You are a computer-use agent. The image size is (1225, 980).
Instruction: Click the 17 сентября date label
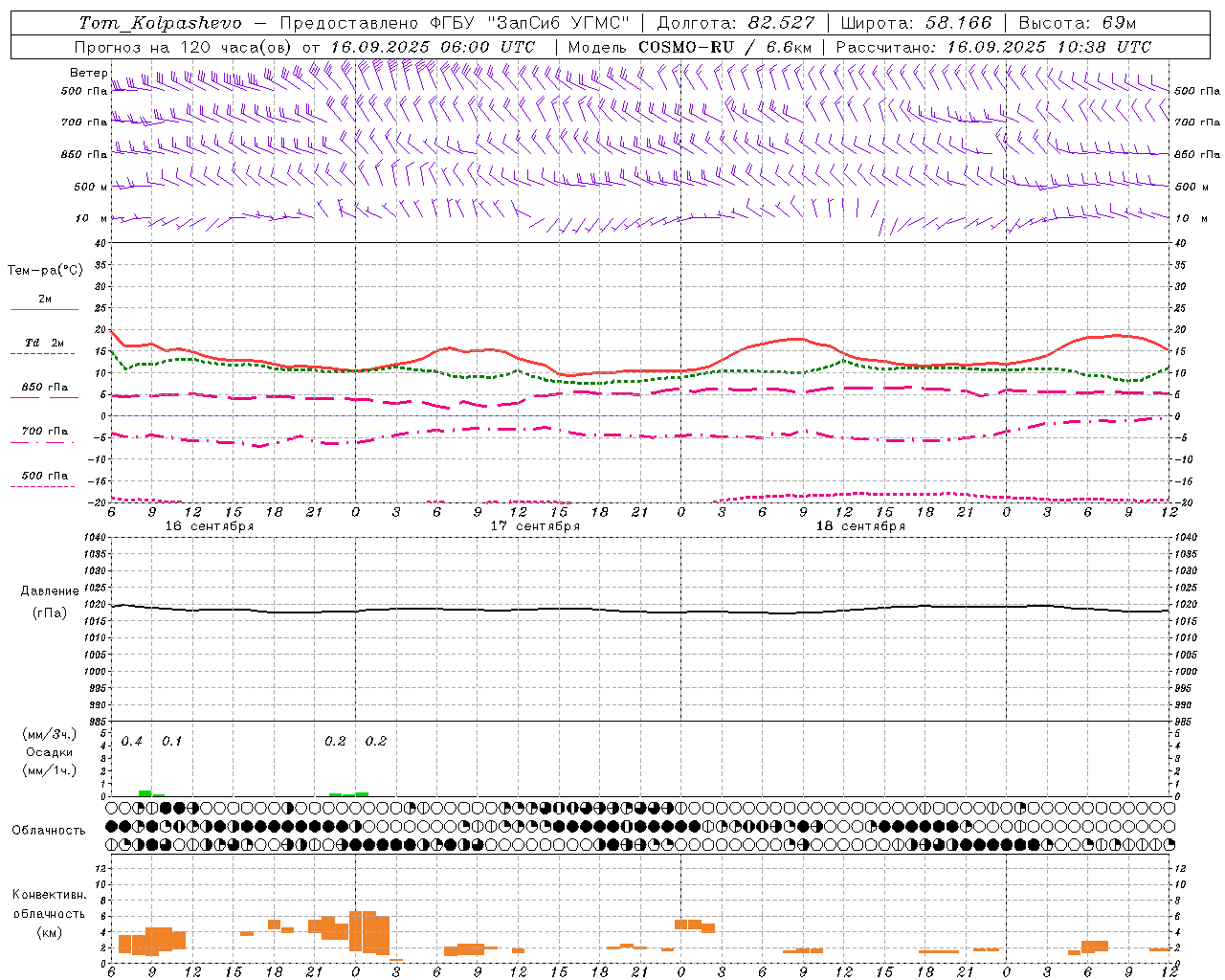click(x=535, y=526)
